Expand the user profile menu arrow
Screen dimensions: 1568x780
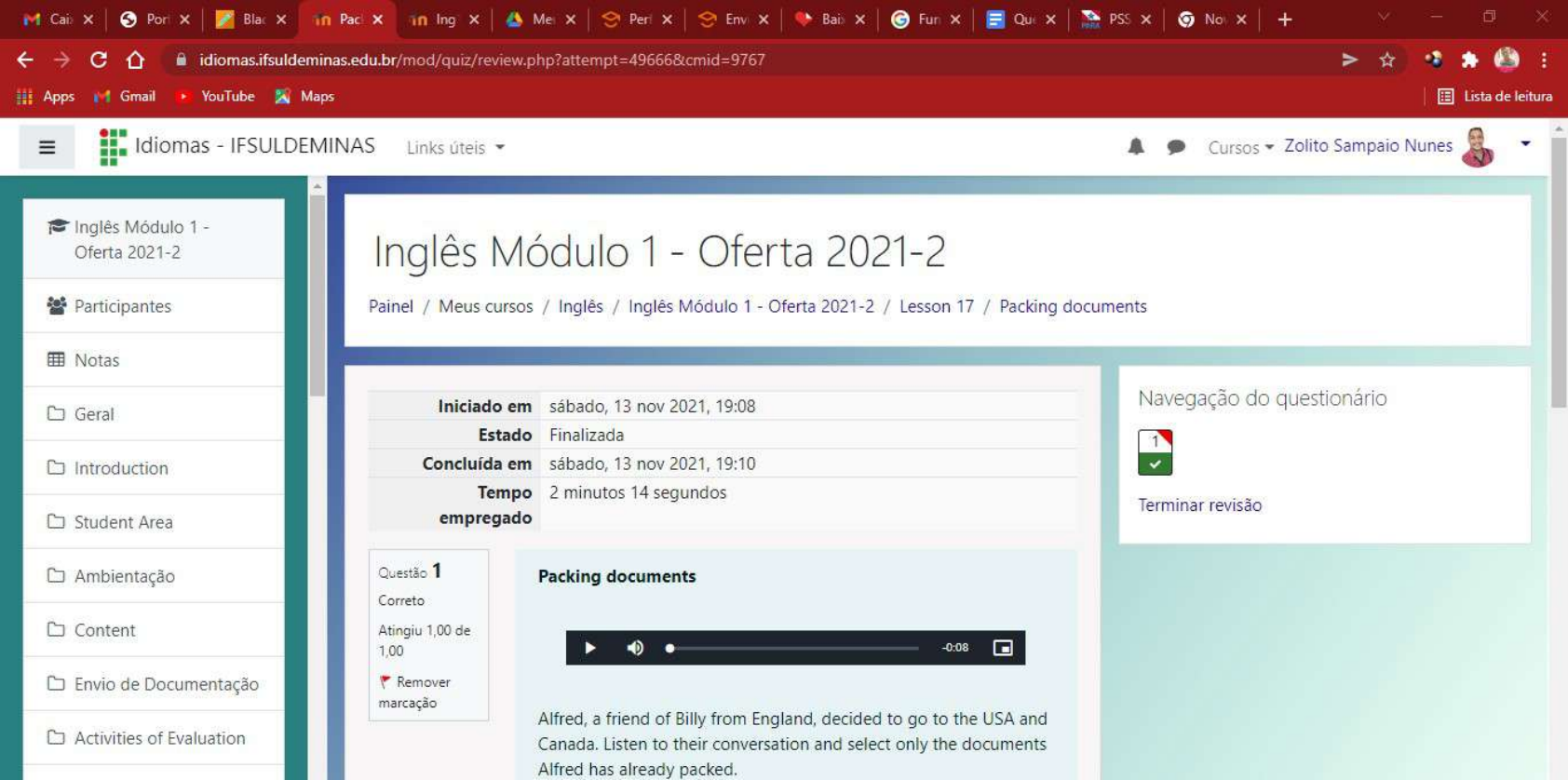(1524, 144)
